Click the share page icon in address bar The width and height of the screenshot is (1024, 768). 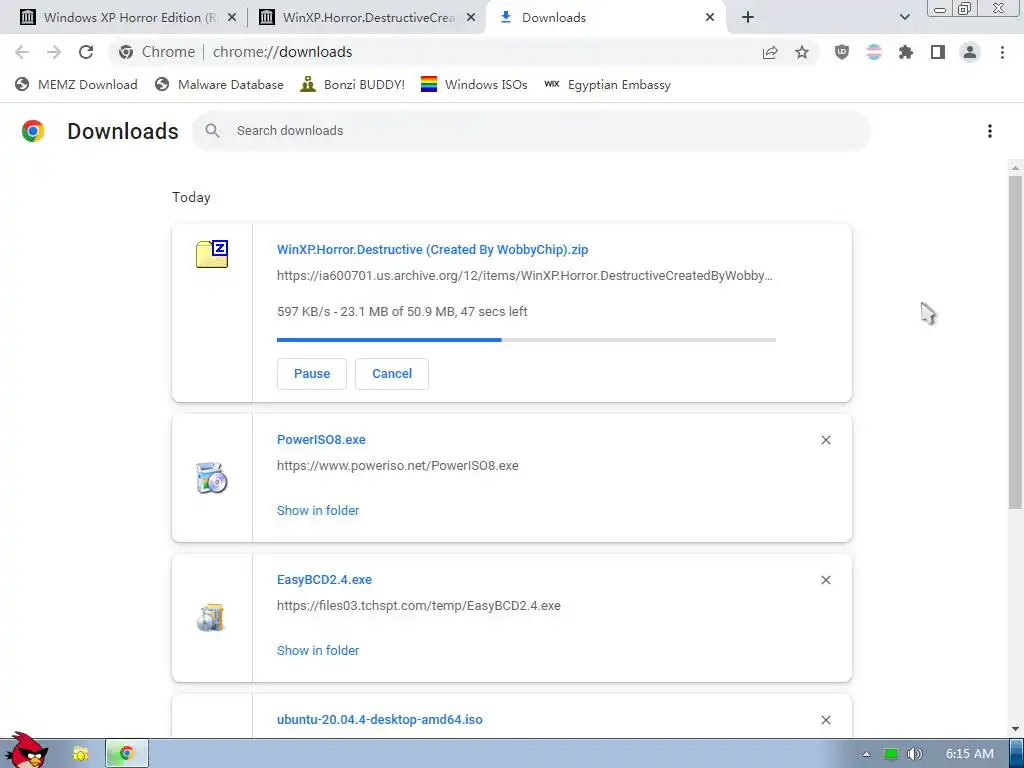(770, 52)
